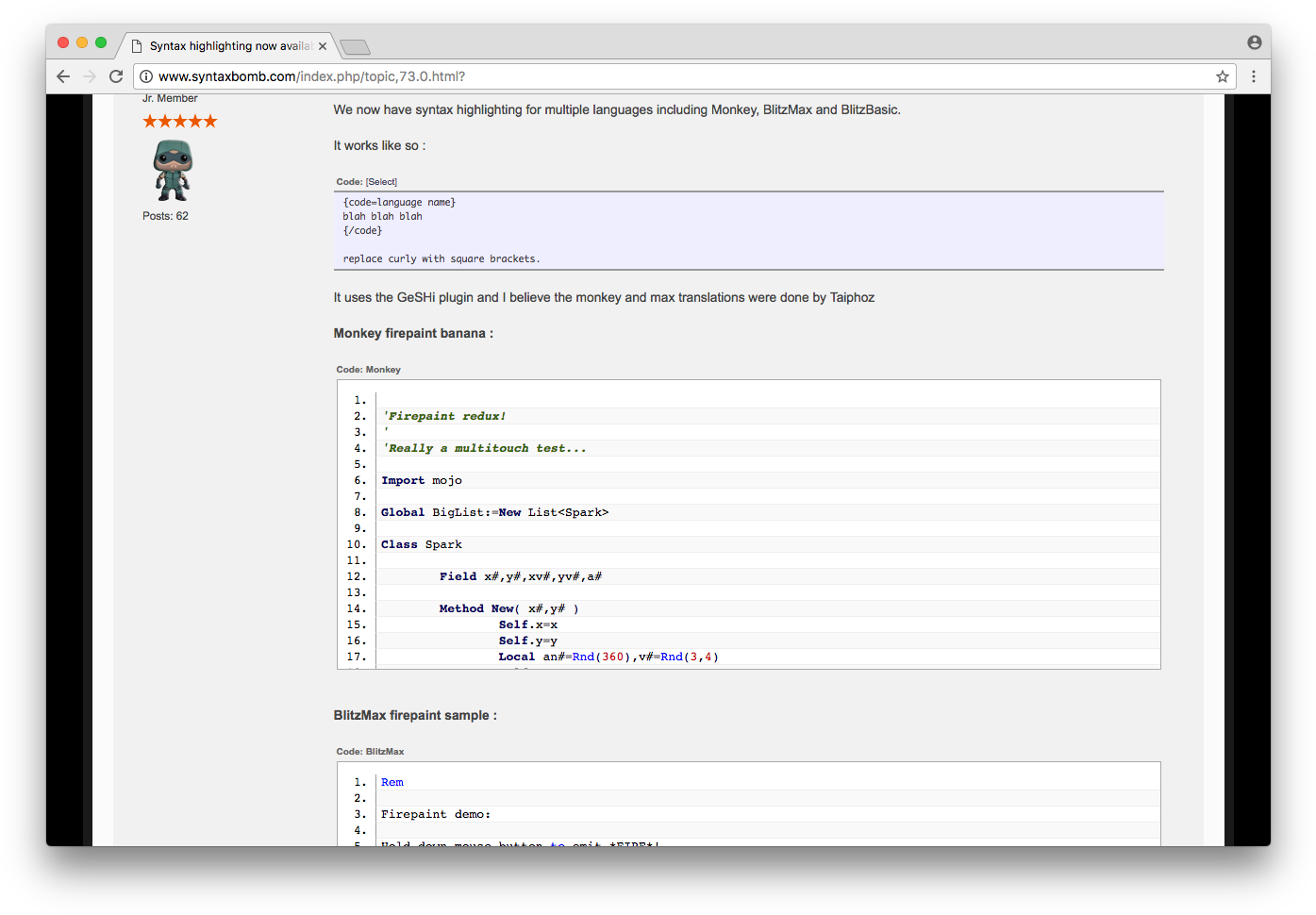The width and height of the screenshot is (1316, 915).
Task: Click the sentence about multiple languages
Action: pos(617,109)
